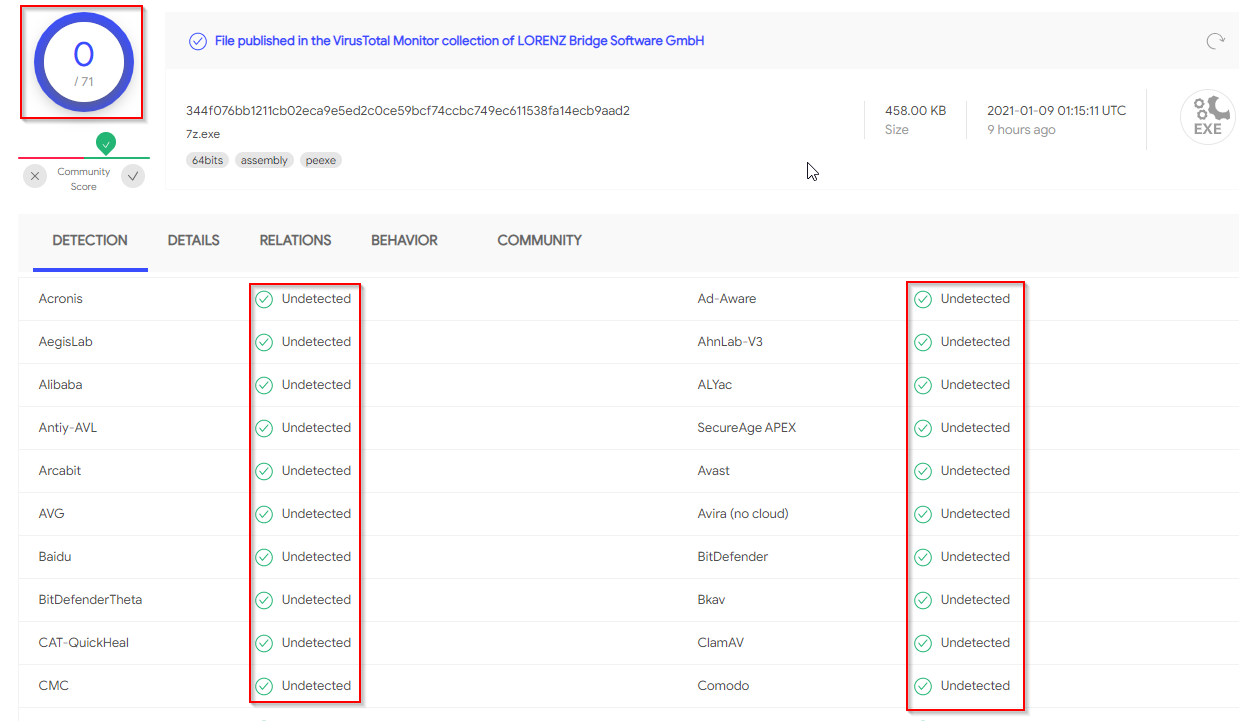Click the Undetected check icon for Avira
Image resolution: width=1239 pixels, height=721 pixels.
tap(923, 514)
